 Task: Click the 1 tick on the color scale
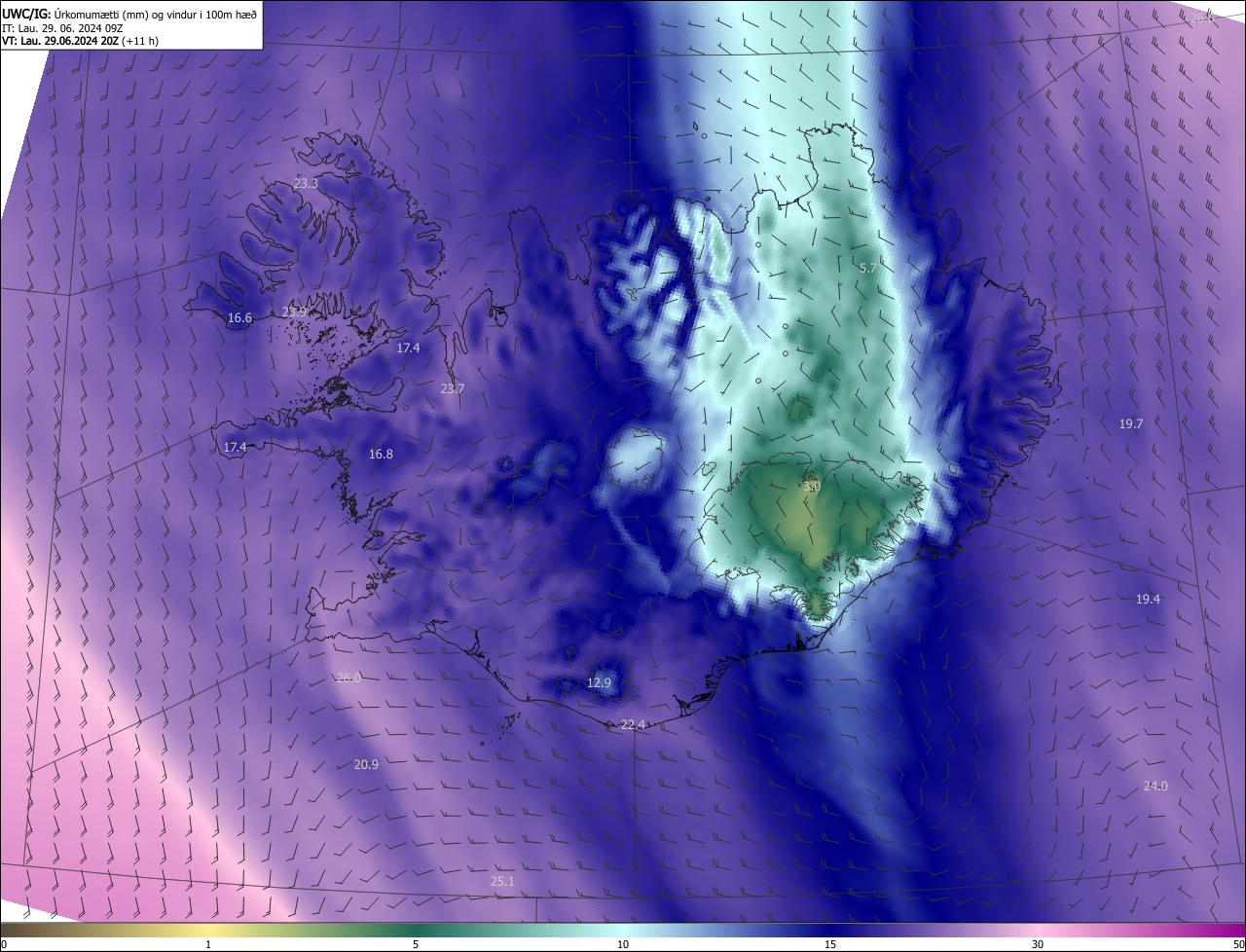208,944
